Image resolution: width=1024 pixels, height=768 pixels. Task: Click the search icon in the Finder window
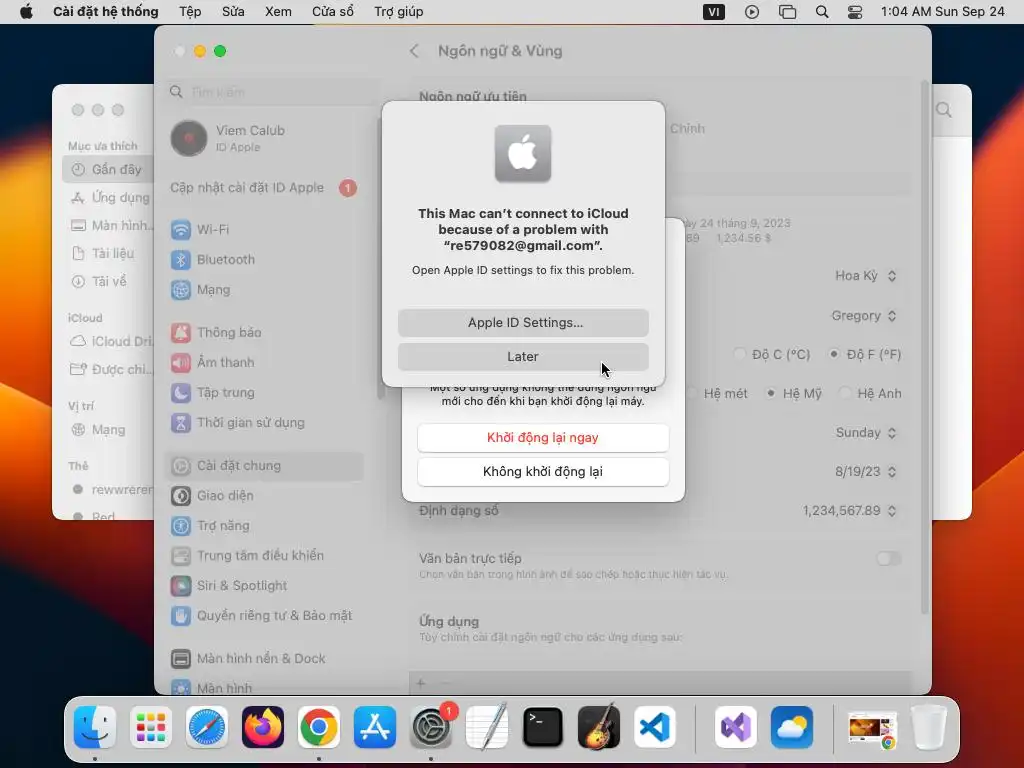pyautogui.click(x=944, y=110)
